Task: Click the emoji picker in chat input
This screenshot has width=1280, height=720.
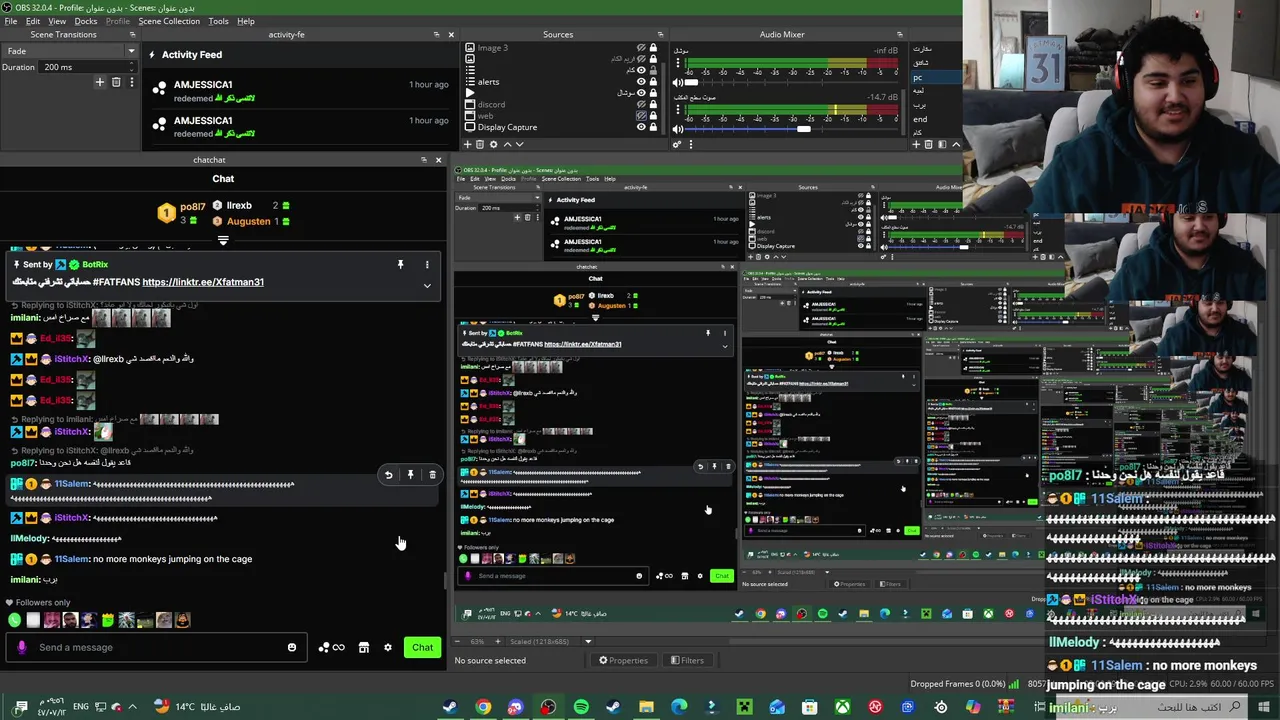Action: 292,647
